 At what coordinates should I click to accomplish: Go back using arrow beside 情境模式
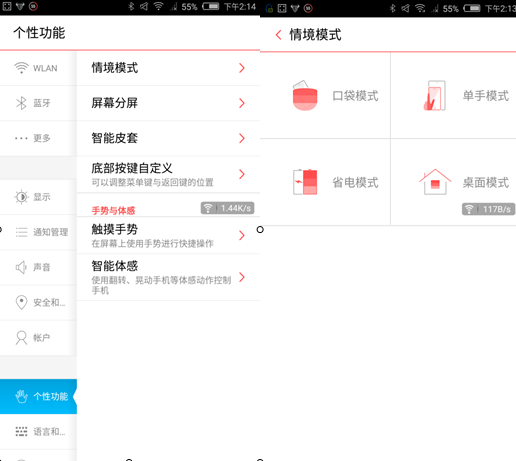pyautogui.click(x=279, y=35)
